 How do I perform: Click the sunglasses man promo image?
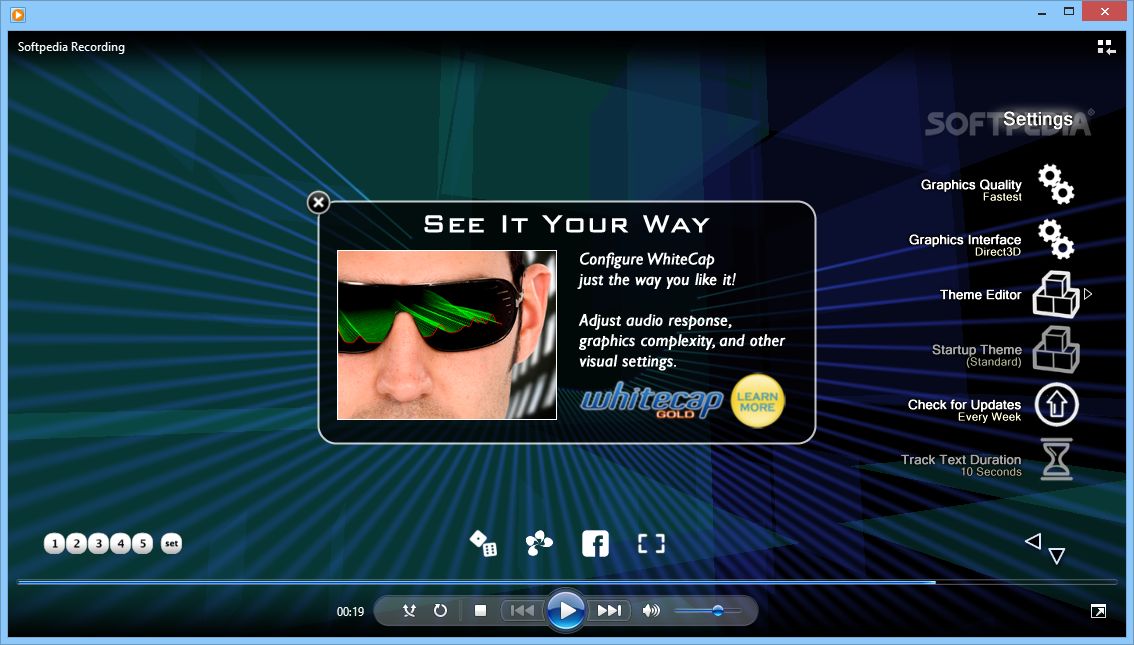tap(447, 335)
